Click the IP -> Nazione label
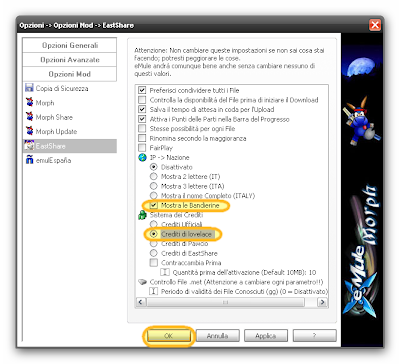 coord(169,157)
